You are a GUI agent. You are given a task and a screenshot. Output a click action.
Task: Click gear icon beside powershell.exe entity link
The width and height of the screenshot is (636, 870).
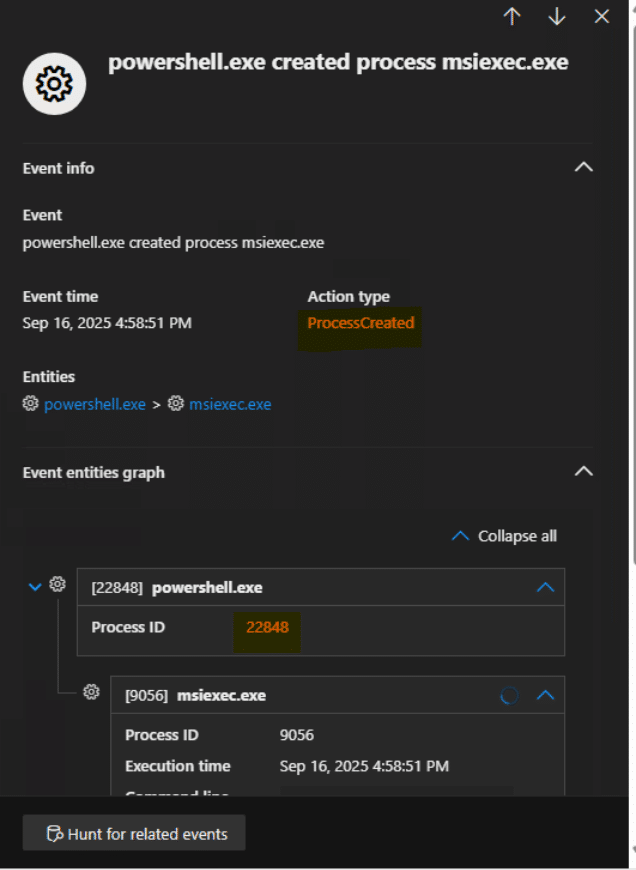click(x=31, y=404)
